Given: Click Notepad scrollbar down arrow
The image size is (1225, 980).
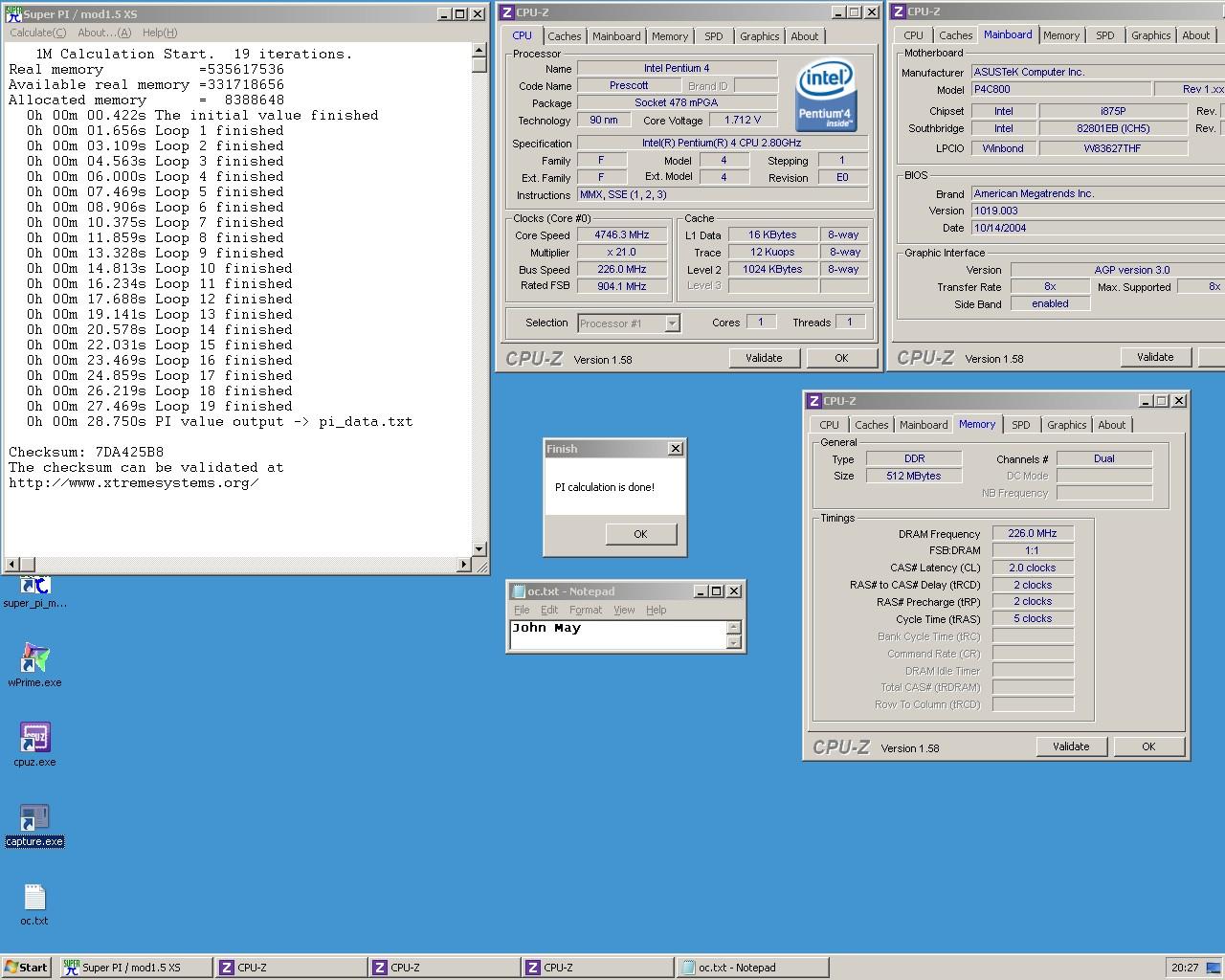Looking at the screenshot, I should pos(734,642).
